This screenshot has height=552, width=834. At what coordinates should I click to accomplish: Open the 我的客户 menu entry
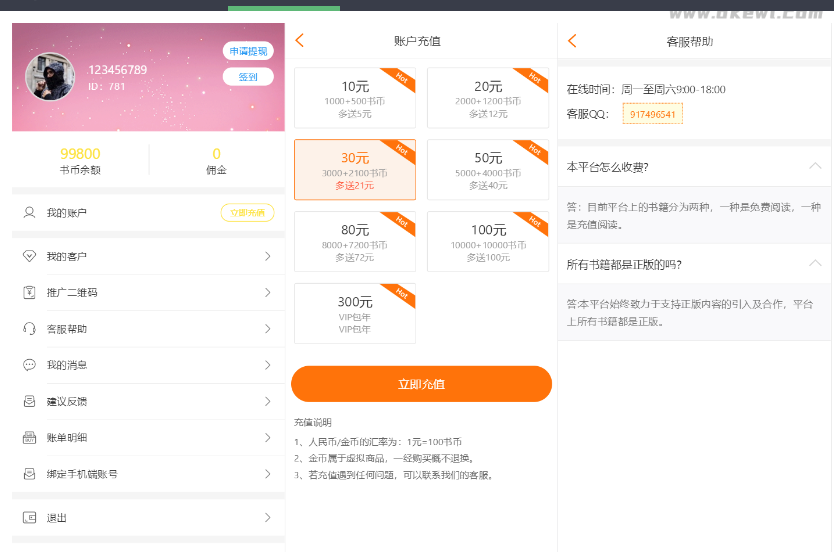pos(148,256)
